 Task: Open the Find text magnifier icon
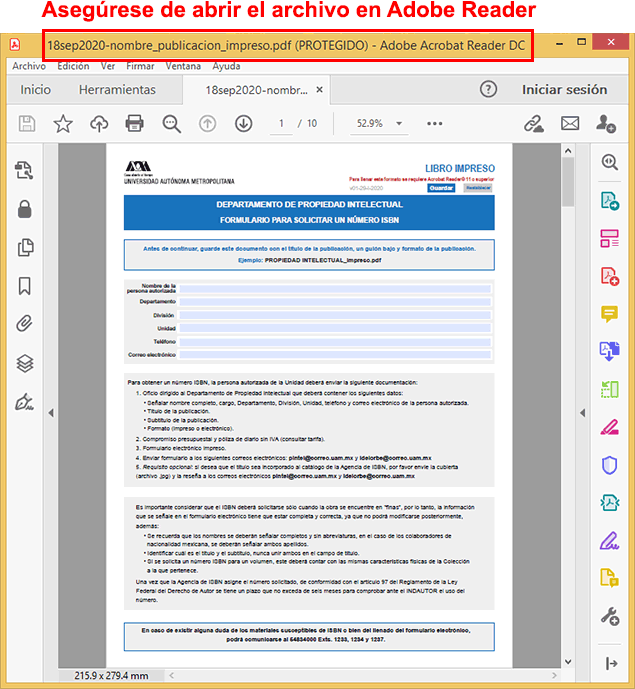click(171, 123)
